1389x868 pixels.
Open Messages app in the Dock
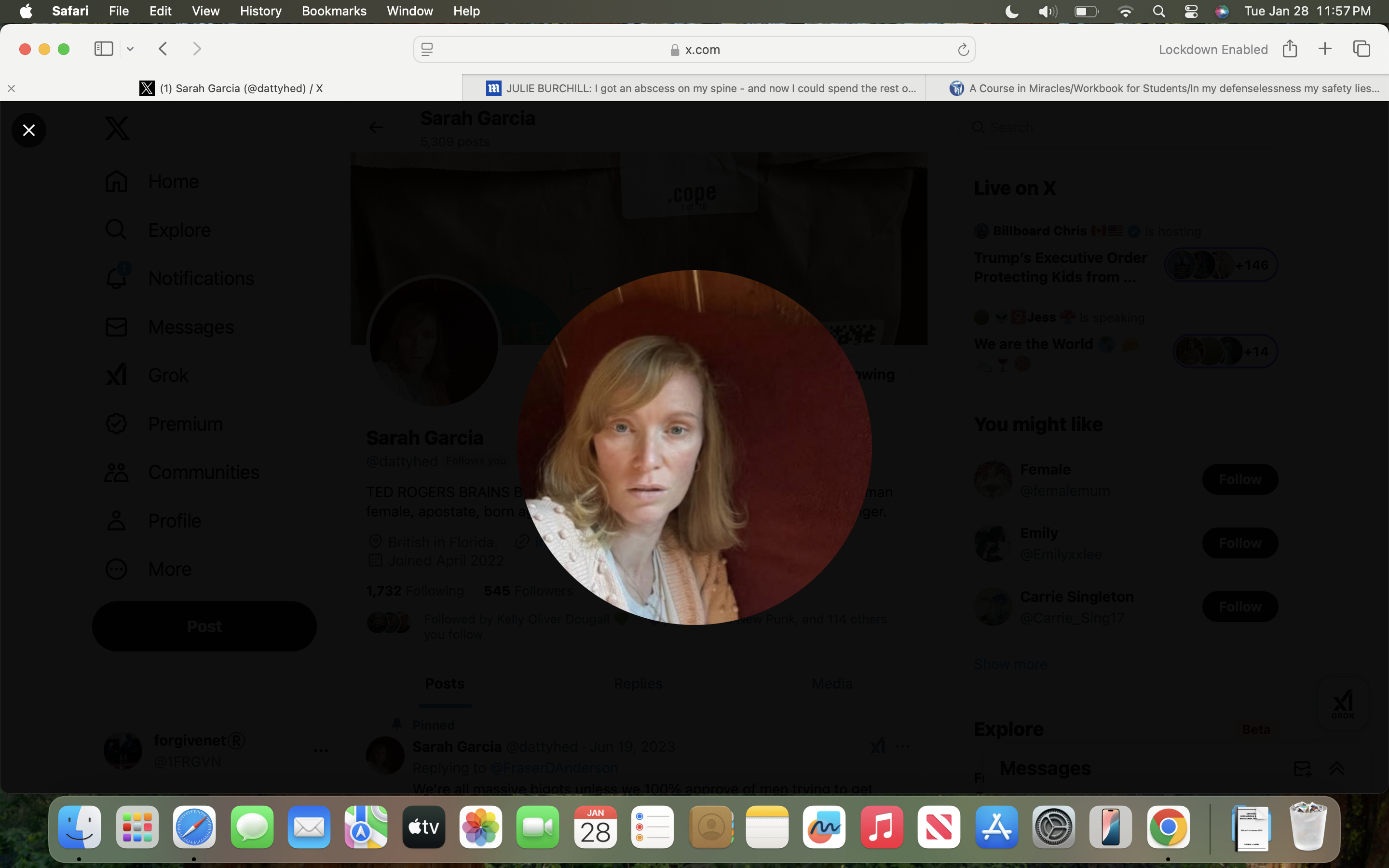252,827
